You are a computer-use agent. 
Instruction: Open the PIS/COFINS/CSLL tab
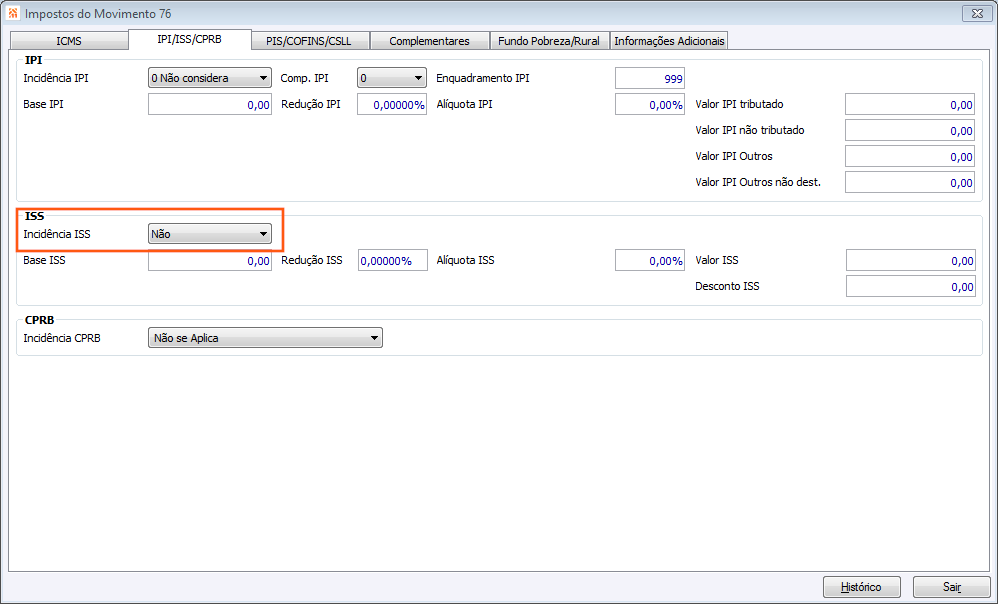pyautogui.click(x=309, y=41)
